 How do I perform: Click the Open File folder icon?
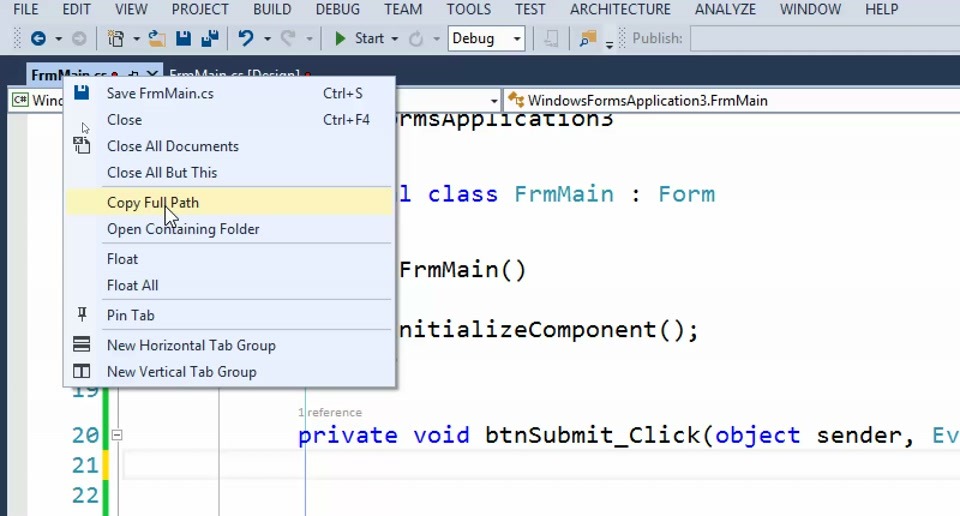pos(157,39)
